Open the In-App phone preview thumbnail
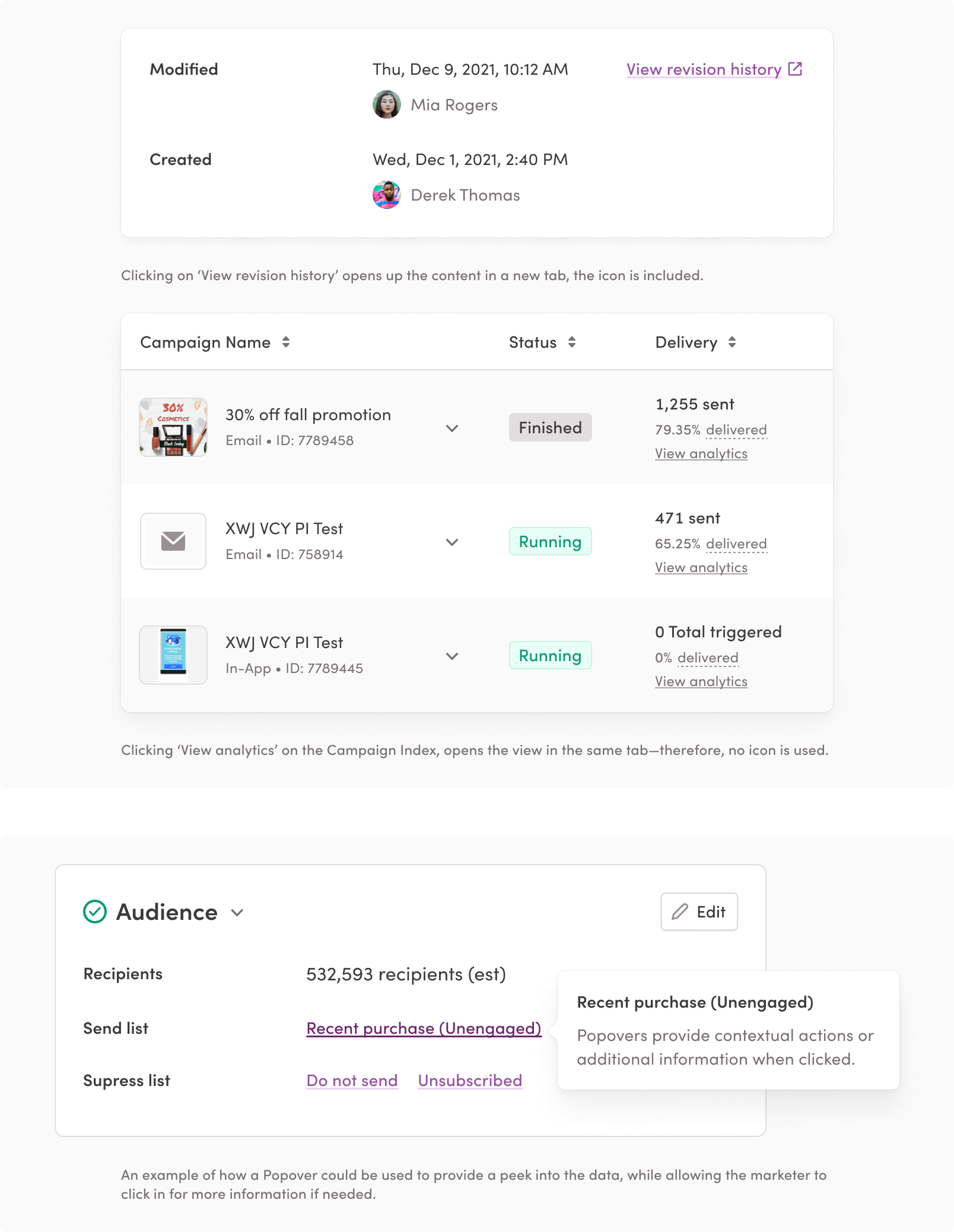Image resolution: width=954 pixels, height=1232 pixels. click(x=173, y=655)
